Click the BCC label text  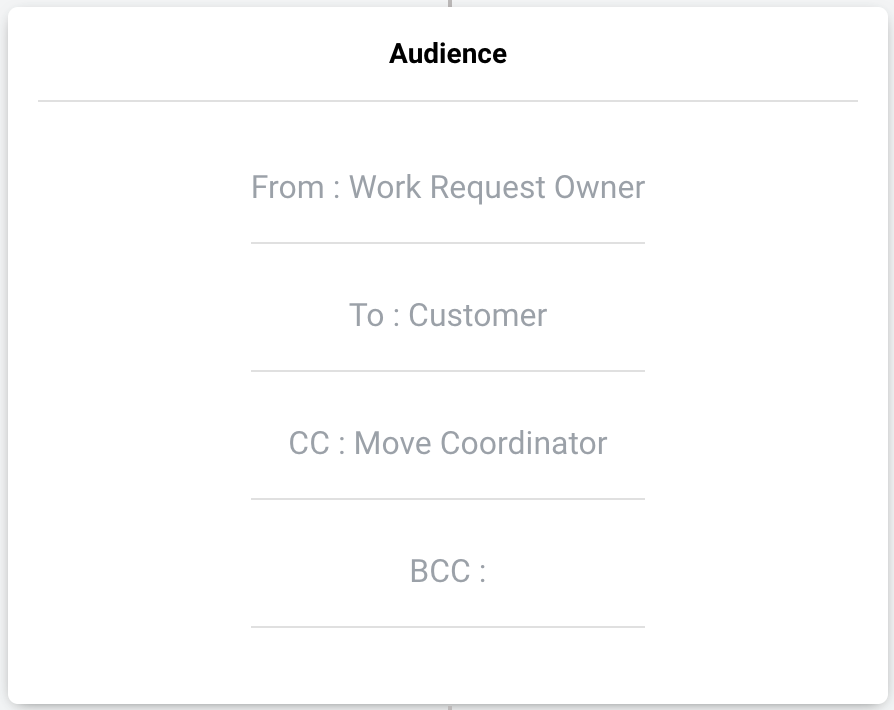tap(439, 572)
